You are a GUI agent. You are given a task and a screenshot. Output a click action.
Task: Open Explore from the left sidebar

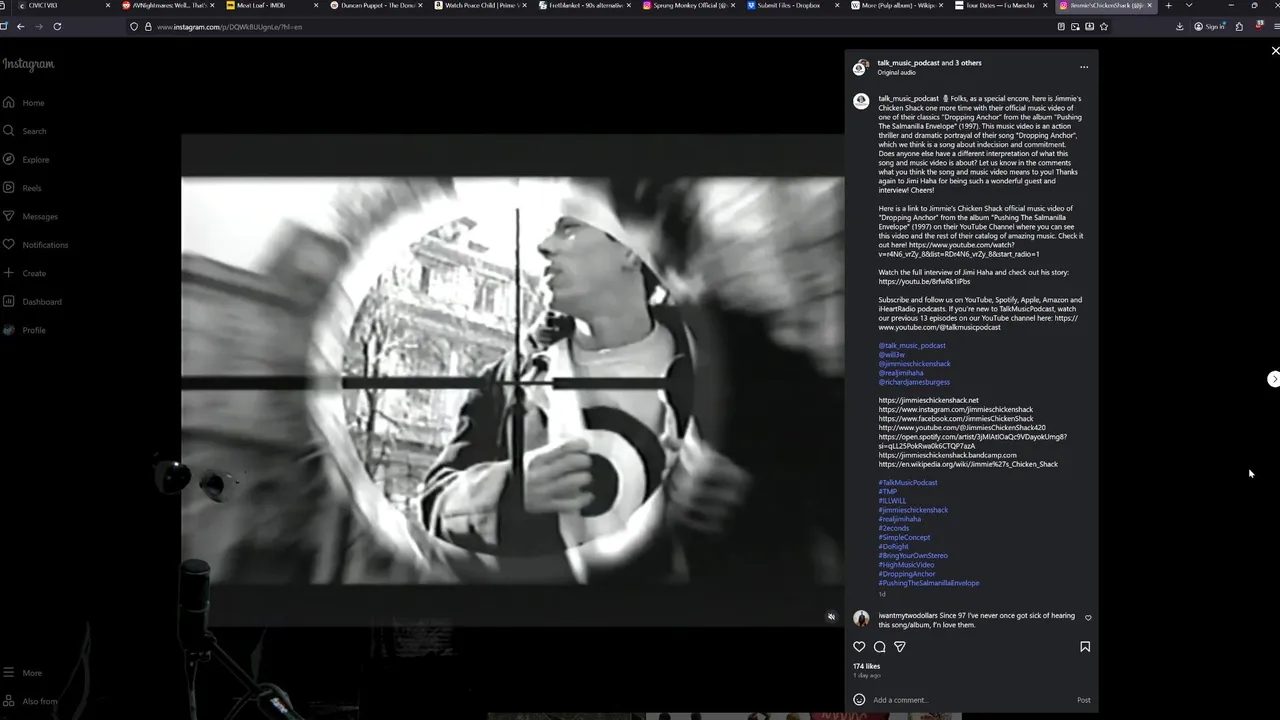click(x=25, y=159)
